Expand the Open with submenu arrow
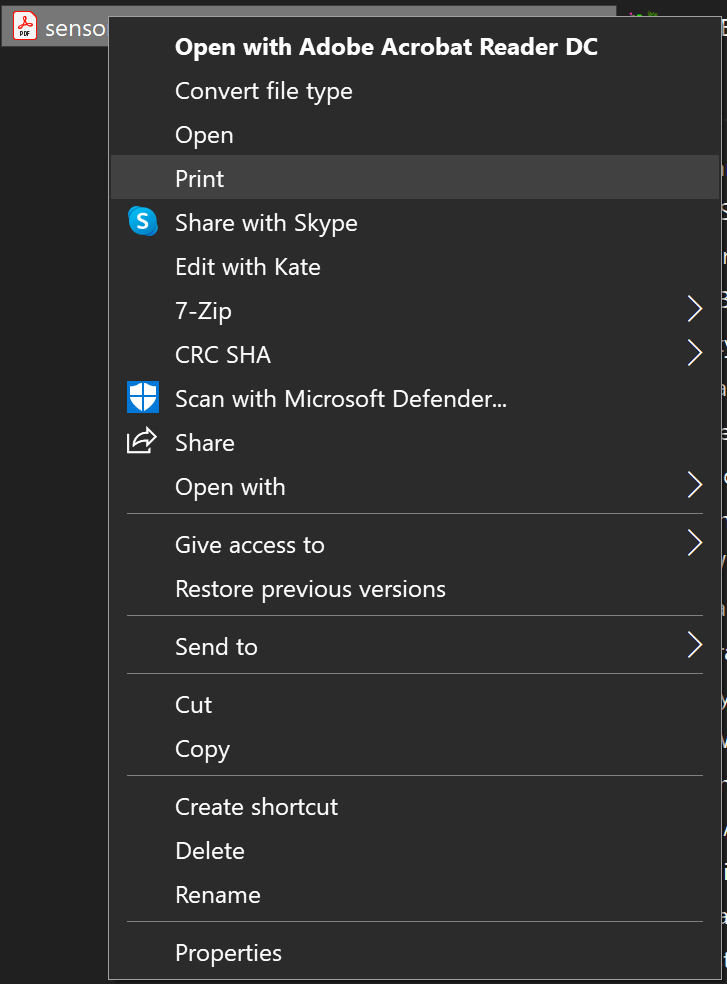Image resolution: width=727 pixels, height=984 pixels. point(695,486)
